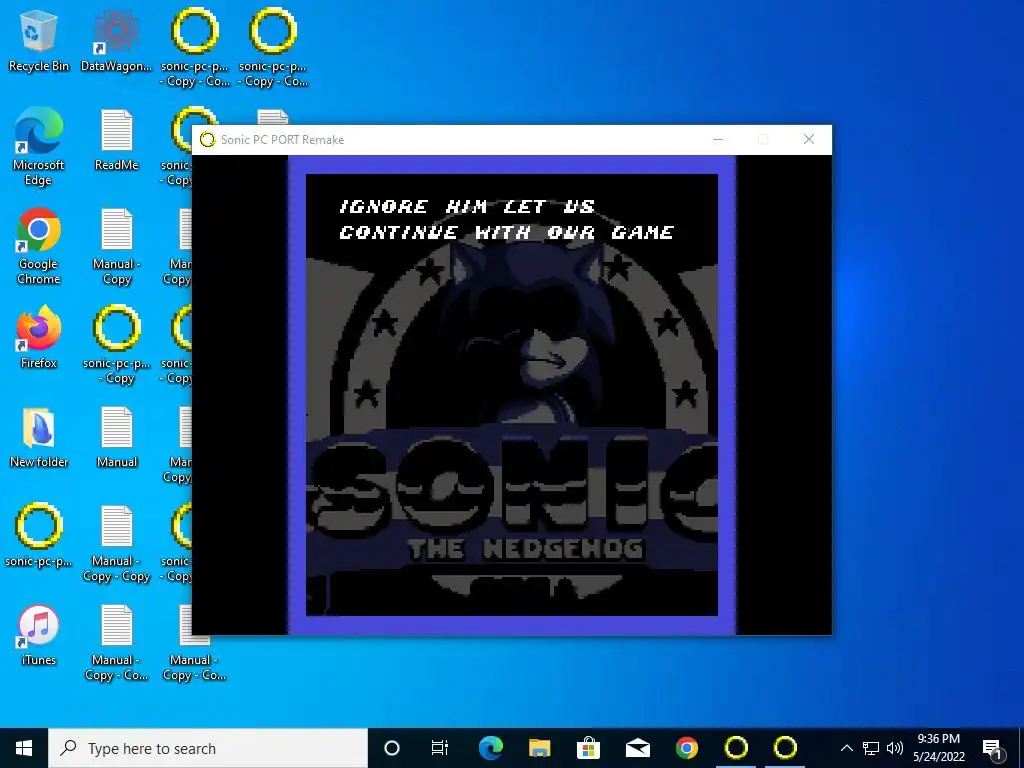Select the DataWagon shortcut on desktop

pyautogui.click(x=116, y=40)
